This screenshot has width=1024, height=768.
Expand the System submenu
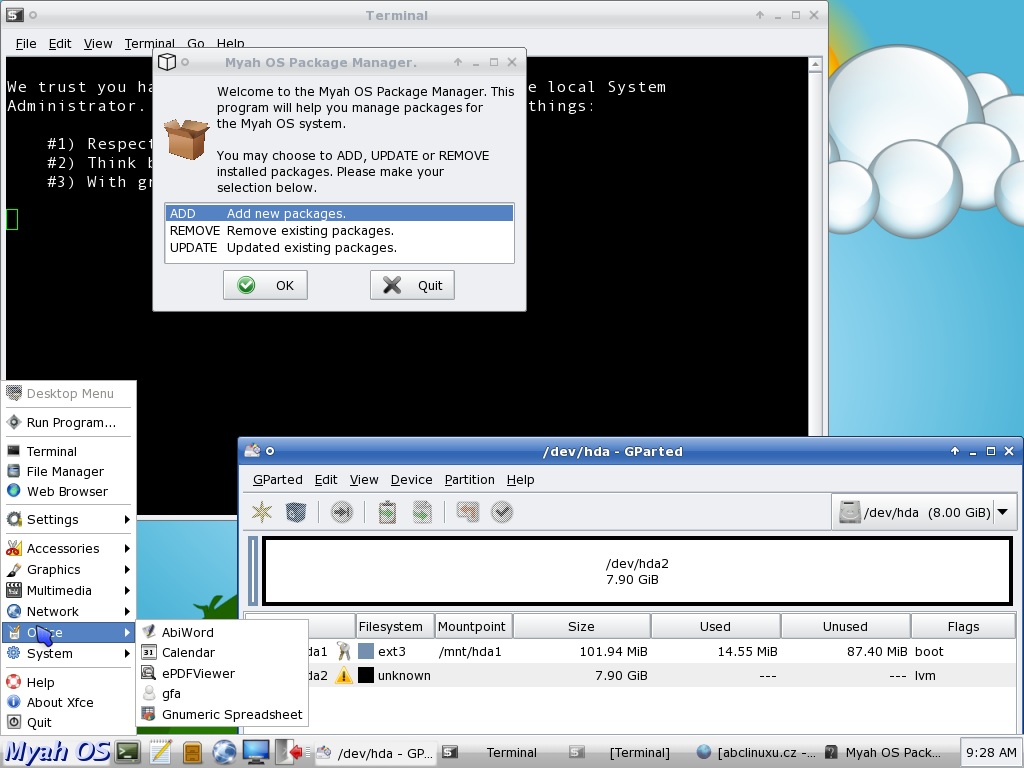pos(69,654)
